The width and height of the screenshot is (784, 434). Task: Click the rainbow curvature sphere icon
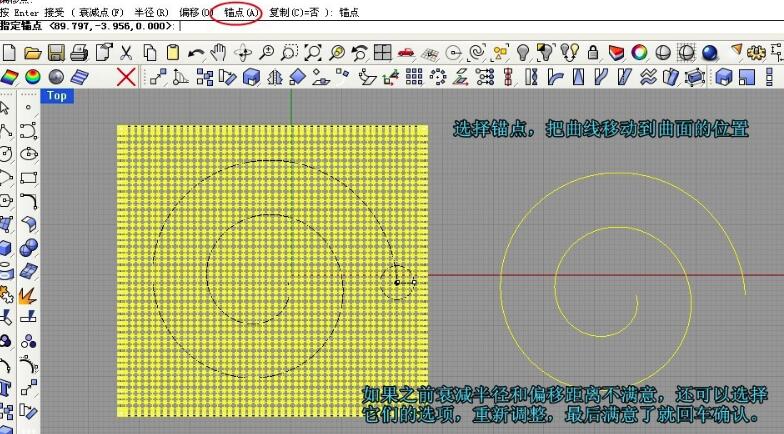tap(32, 77)
